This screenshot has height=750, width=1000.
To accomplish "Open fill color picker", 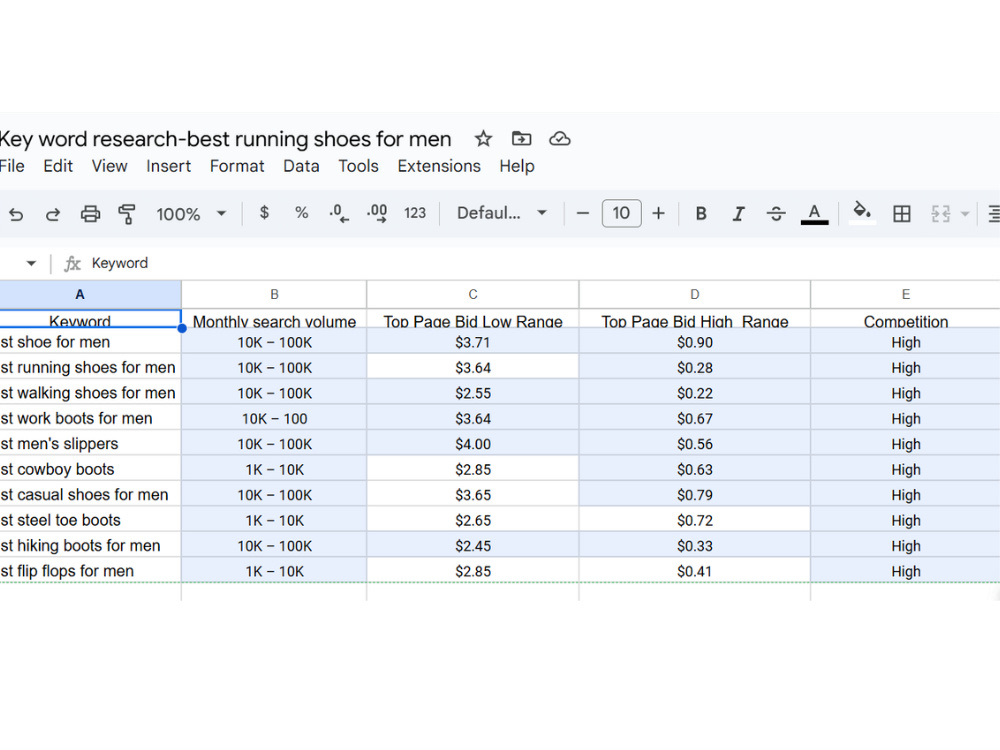I will [862, 212].
